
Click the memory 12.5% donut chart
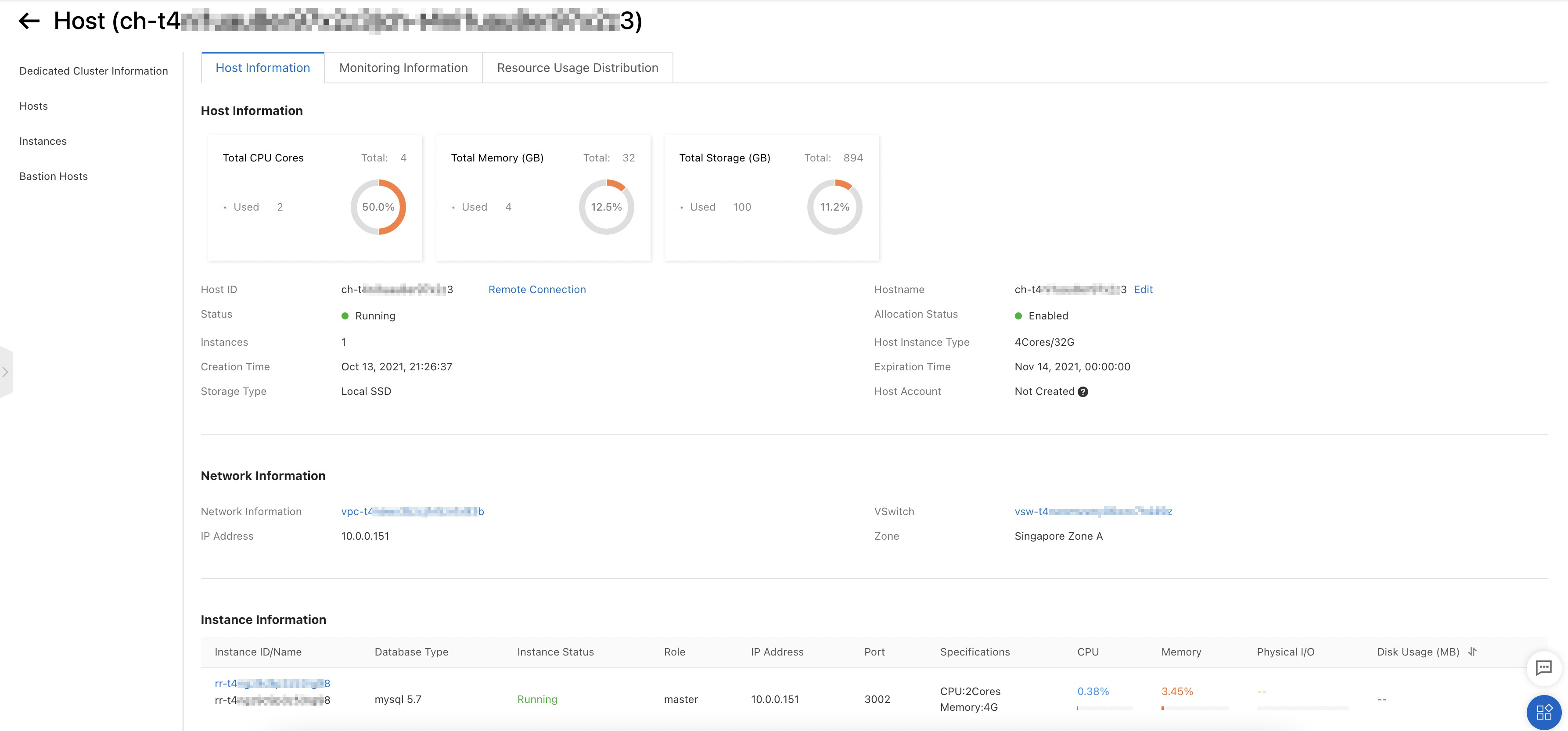tap(606, 207)
